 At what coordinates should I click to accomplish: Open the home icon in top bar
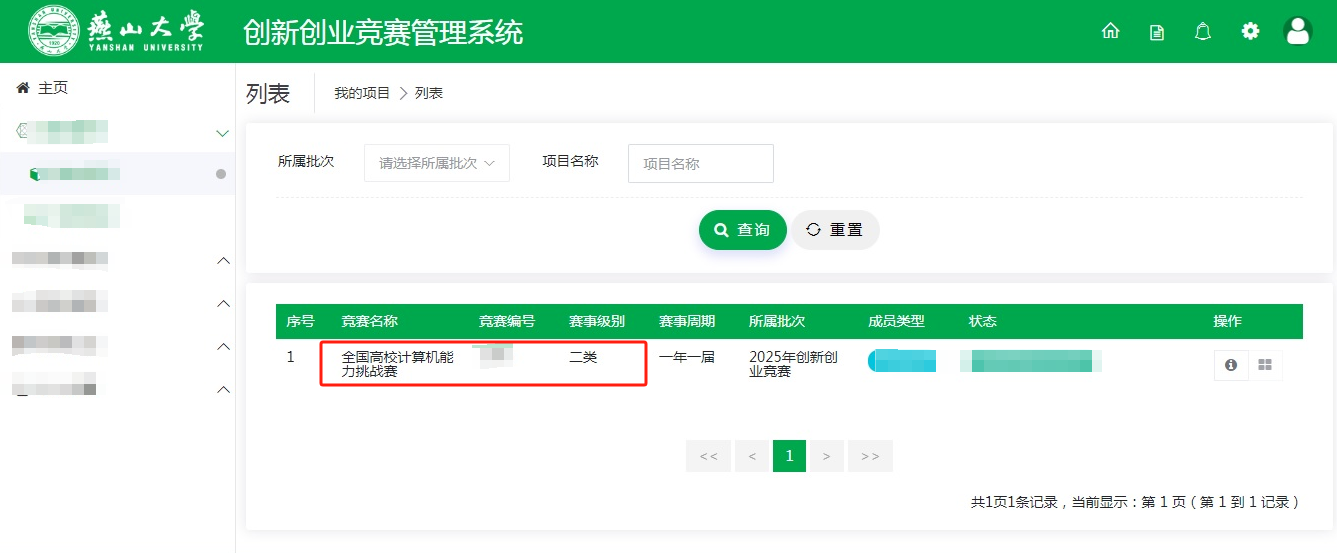click(x=1110, y=31)
